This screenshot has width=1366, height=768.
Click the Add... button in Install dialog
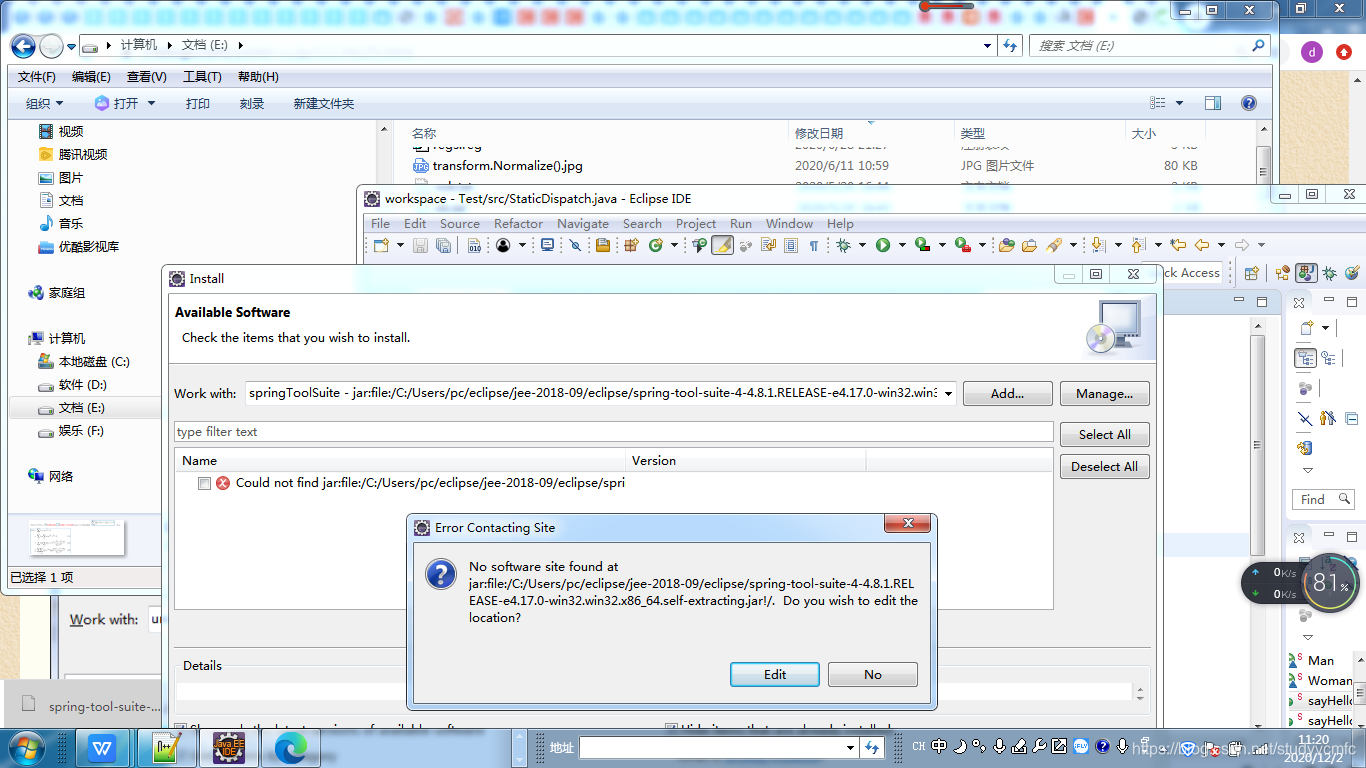pyautogui.click(x=1007, y=393)
